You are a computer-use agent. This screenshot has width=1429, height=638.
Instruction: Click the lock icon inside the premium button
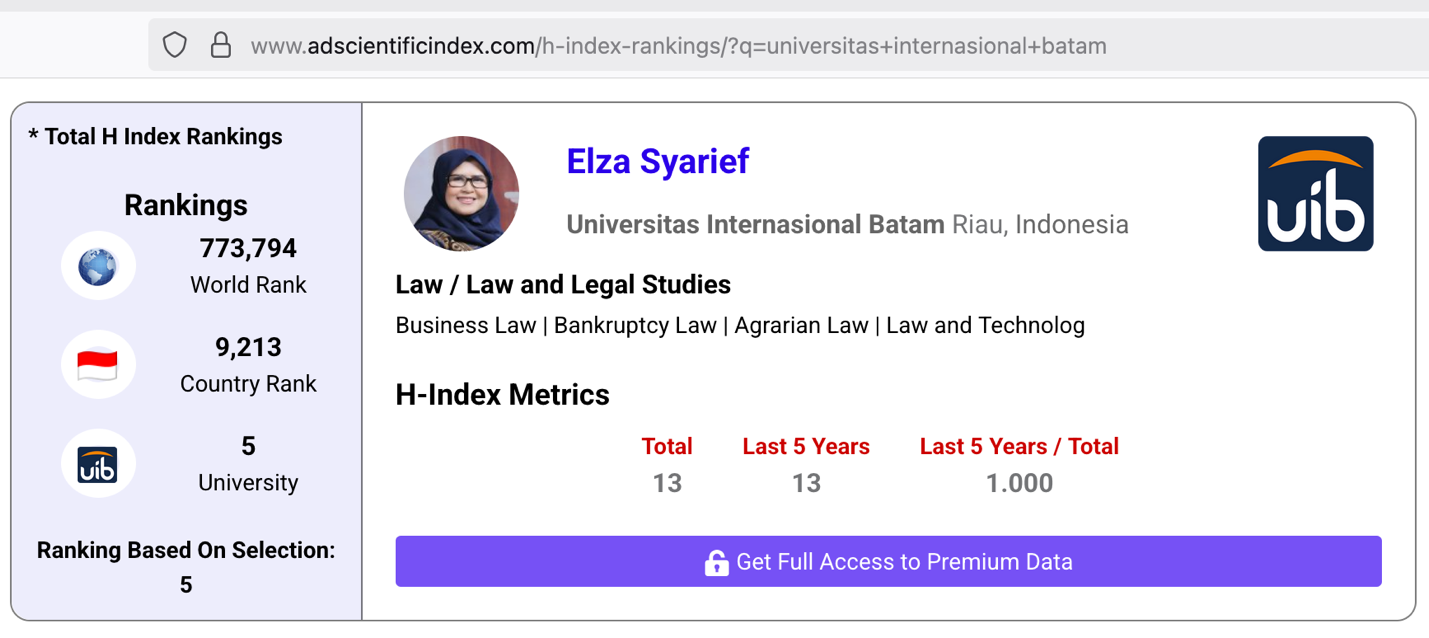tap(716, 562)
